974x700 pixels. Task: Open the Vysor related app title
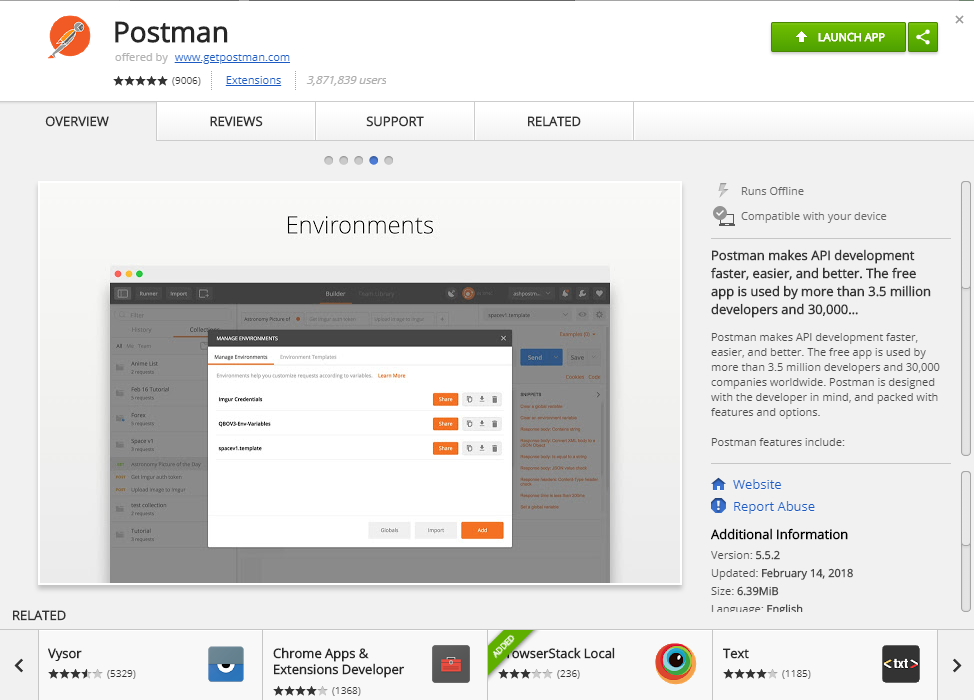(65, 653)
